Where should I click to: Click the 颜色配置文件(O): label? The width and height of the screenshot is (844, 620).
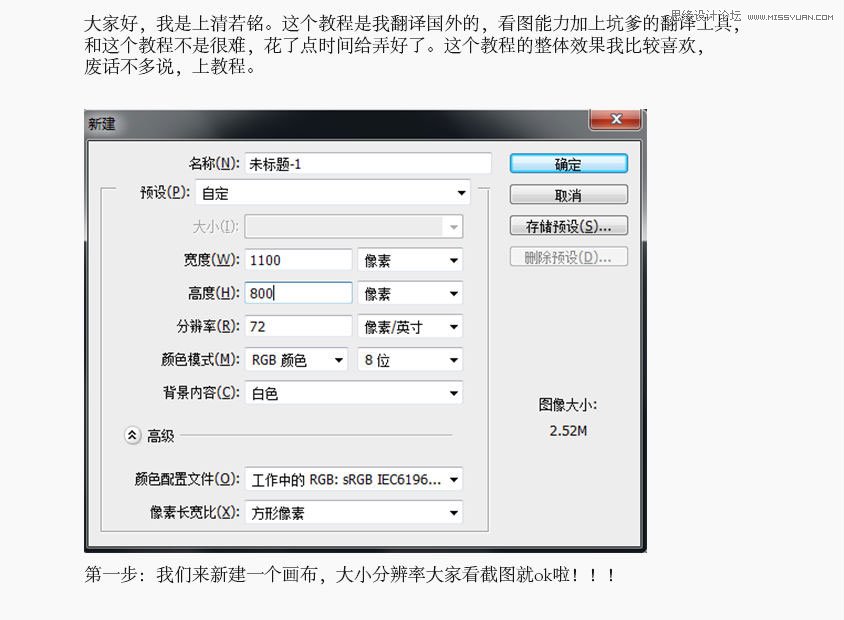coord(187,479)
